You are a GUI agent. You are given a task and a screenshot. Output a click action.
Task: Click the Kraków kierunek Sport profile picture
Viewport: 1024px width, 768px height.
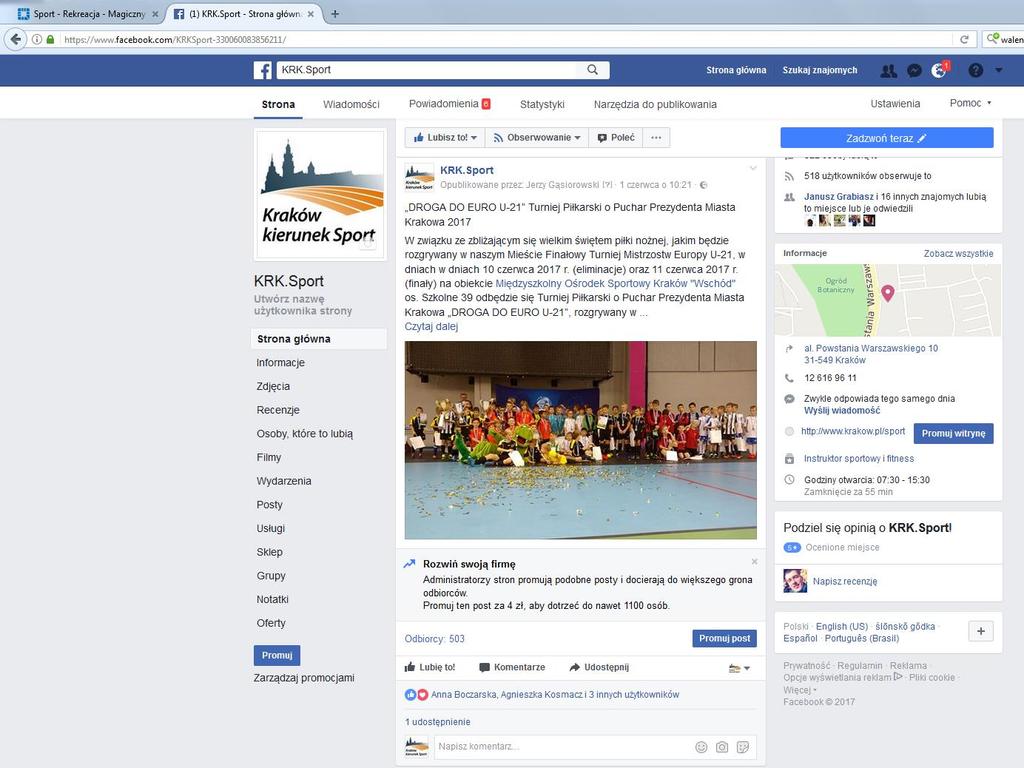(320, 195)
